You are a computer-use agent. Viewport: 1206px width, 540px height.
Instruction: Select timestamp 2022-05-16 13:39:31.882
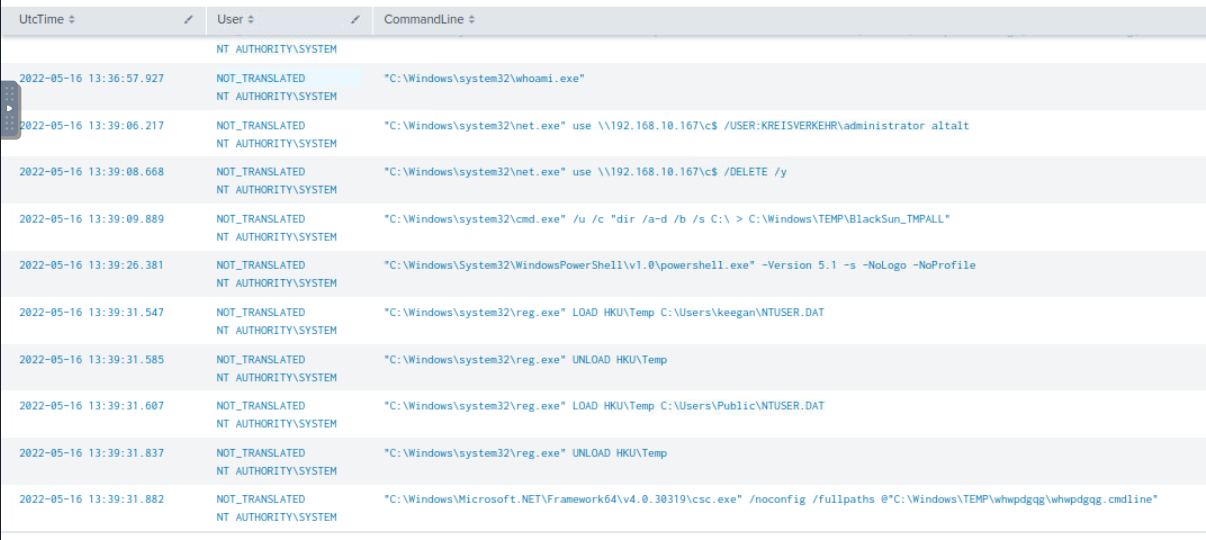pyautogui.click(x=91, y=499)
